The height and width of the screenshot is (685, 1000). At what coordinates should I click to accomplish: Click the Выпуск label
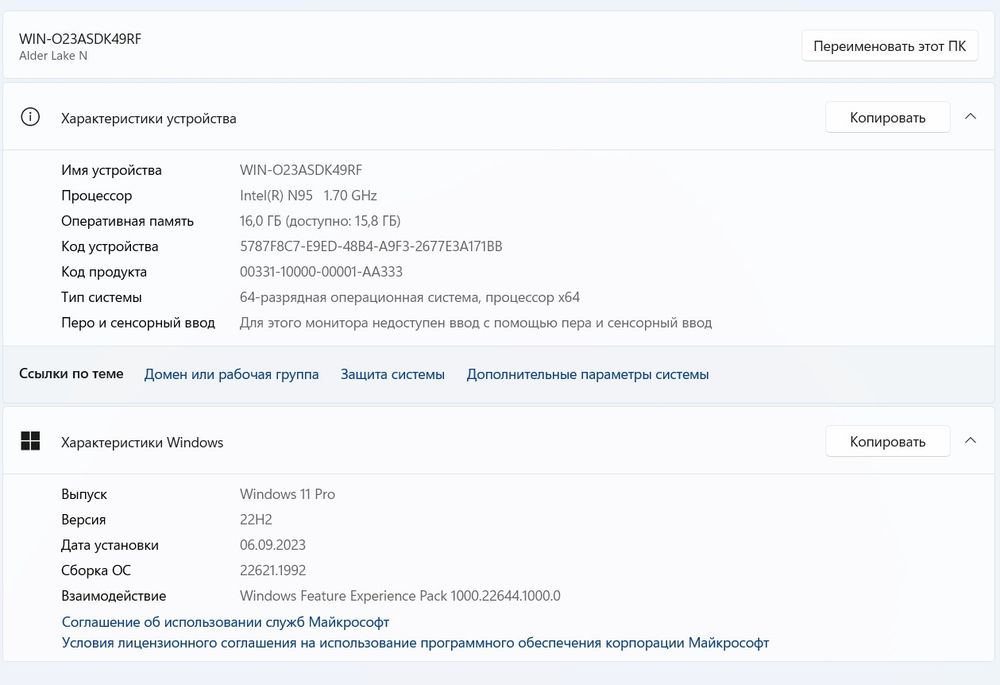pos(84,494)
